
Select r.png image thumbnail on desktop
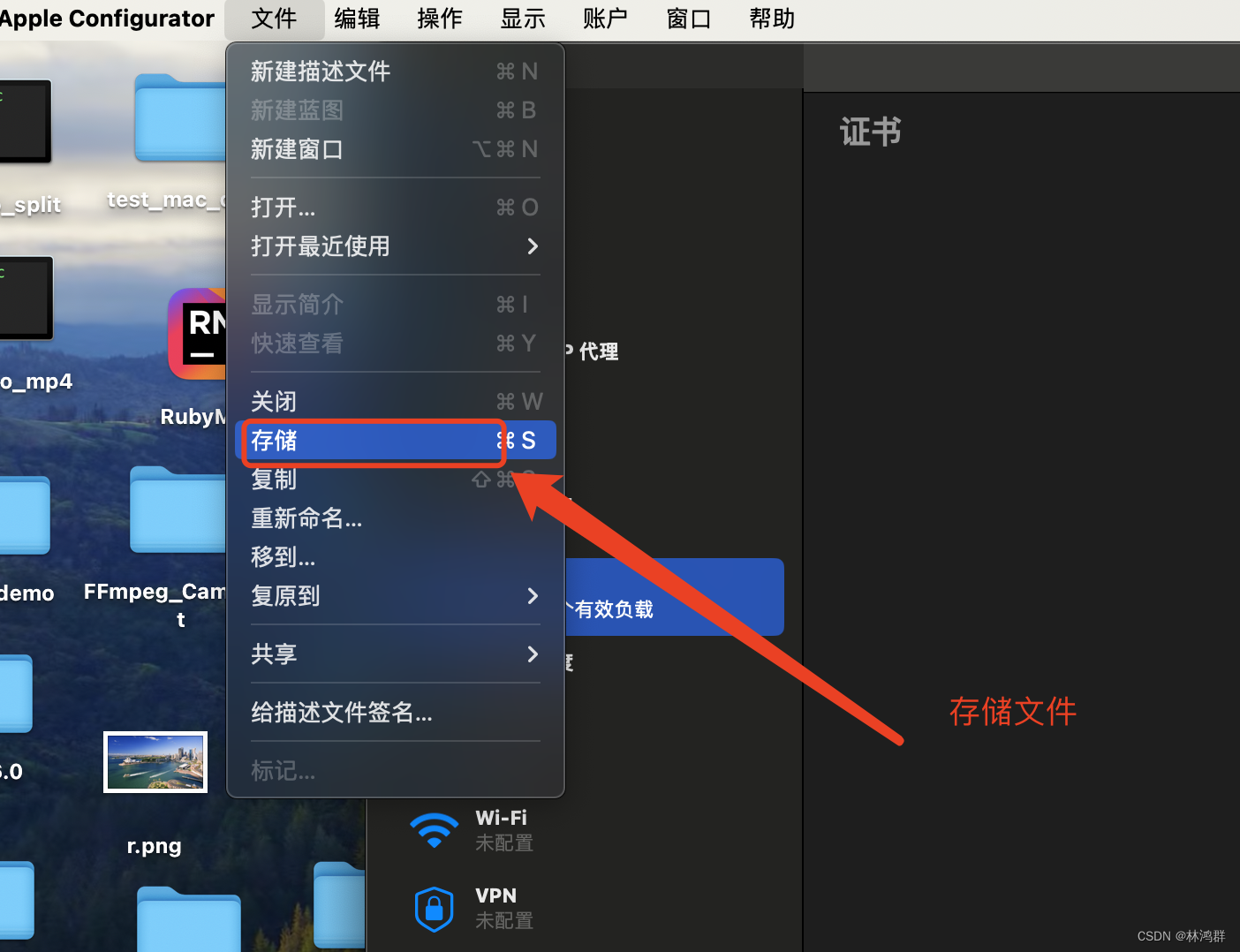pos(155,762)
